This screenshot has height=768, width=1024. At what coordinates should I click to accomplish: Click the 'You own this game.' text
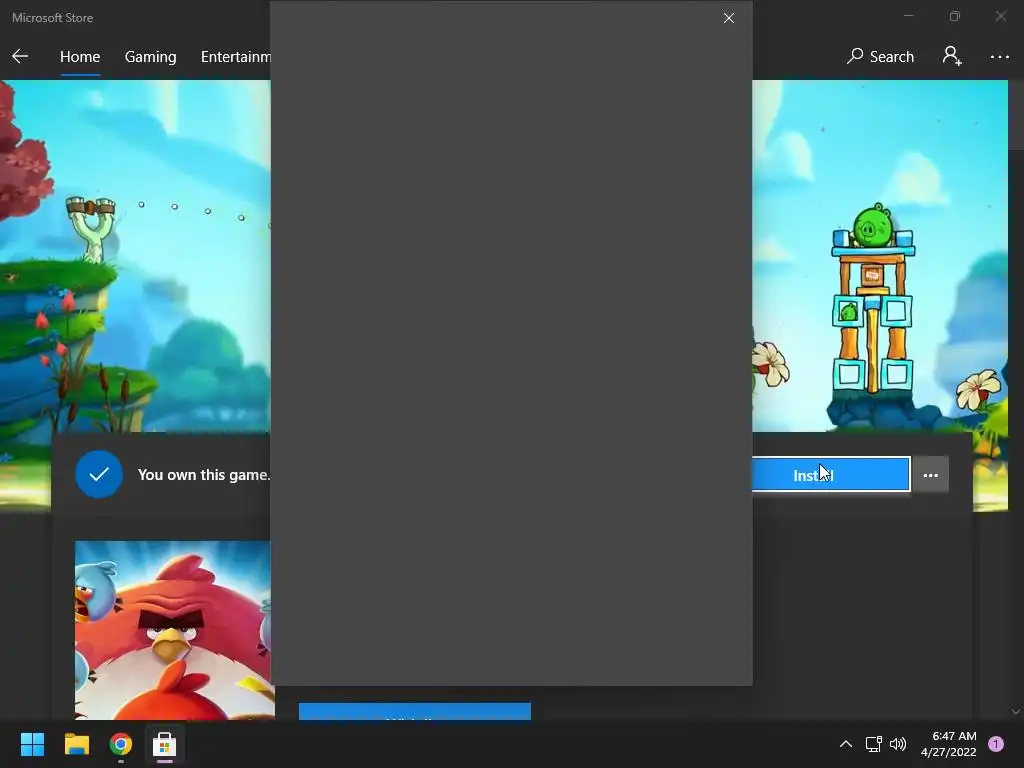pos(204,475)
